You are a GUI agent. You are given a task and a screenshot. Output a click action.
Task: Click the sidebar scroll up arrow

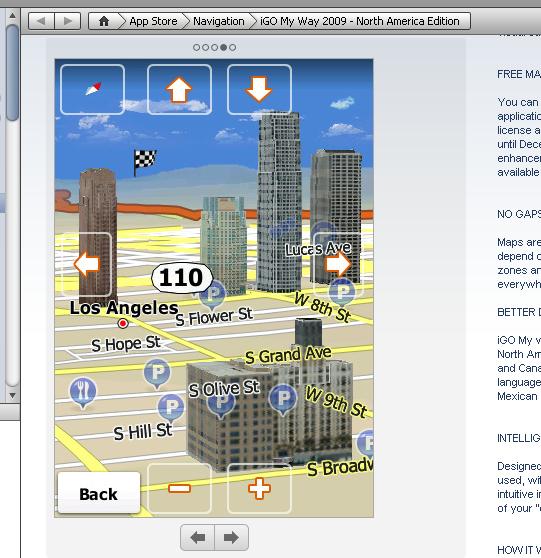[x=12, y=15]
